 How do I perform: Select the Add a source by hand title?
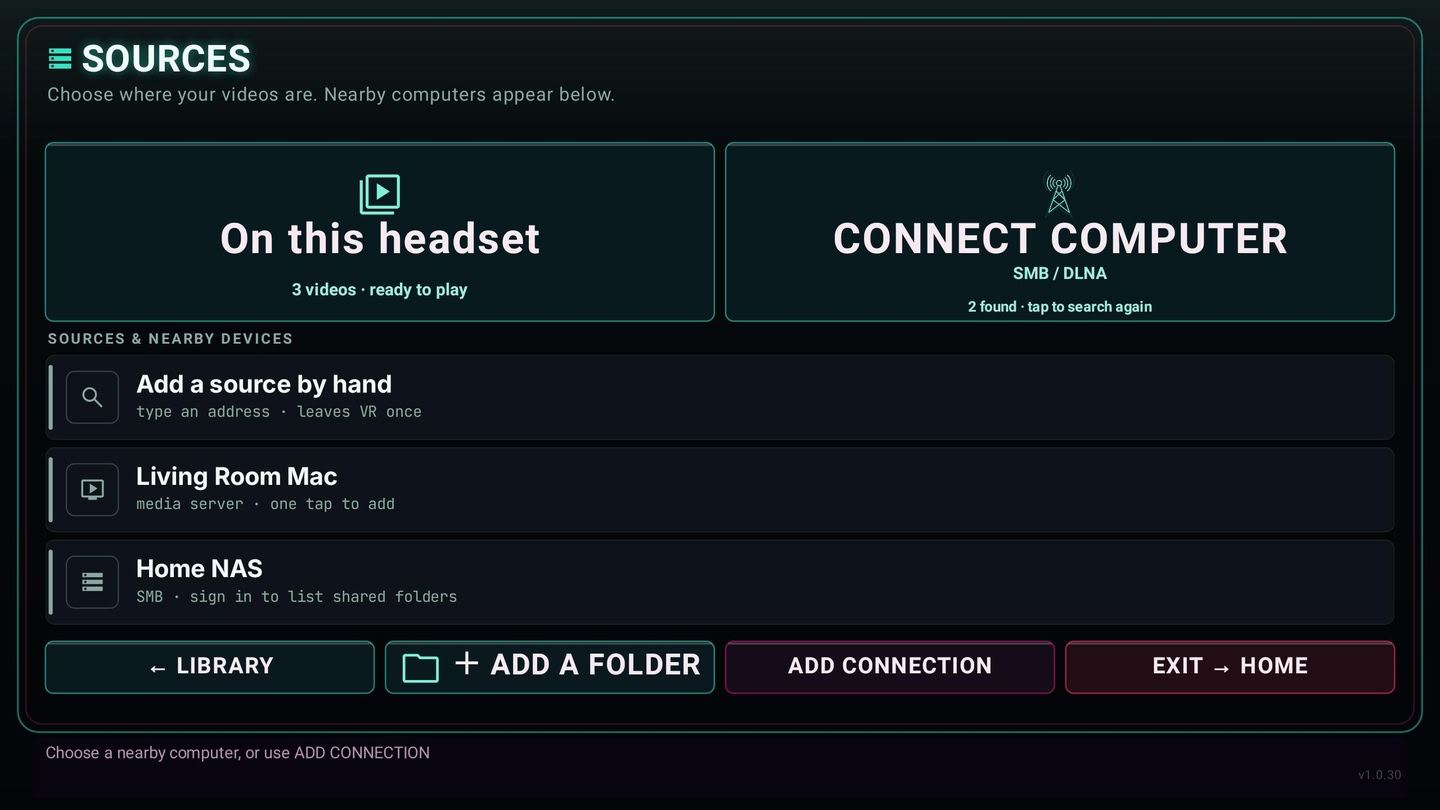264,384
